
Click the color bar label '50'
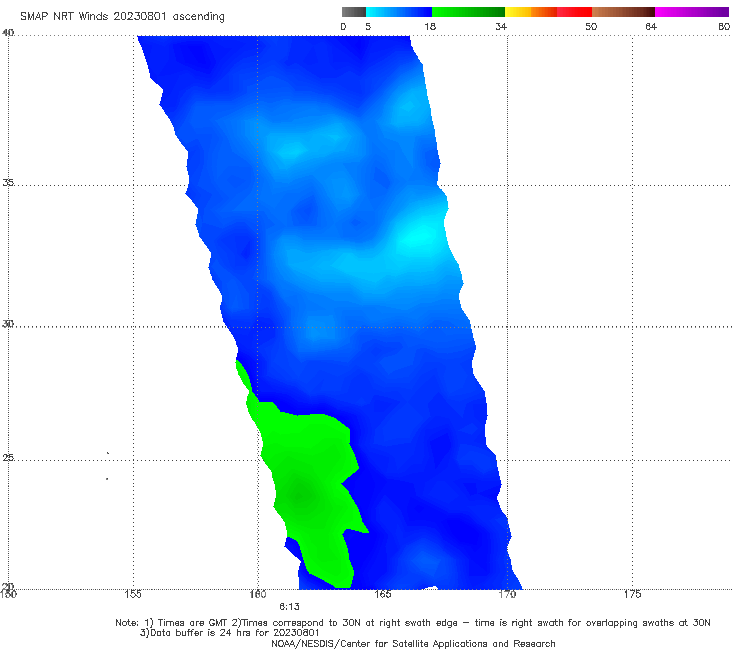tap(591, 26)
